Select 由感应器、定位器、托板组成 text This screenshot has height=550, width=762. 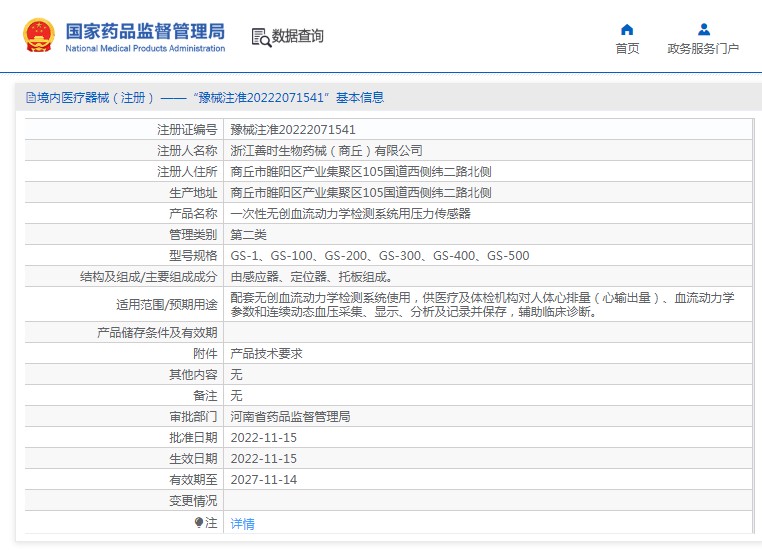pos(311,277)
